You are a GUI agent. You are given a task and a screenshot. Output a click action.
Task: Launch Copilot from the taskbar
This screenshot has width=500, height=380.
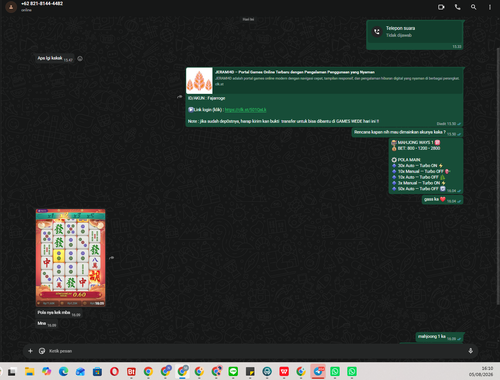point(46,371)
